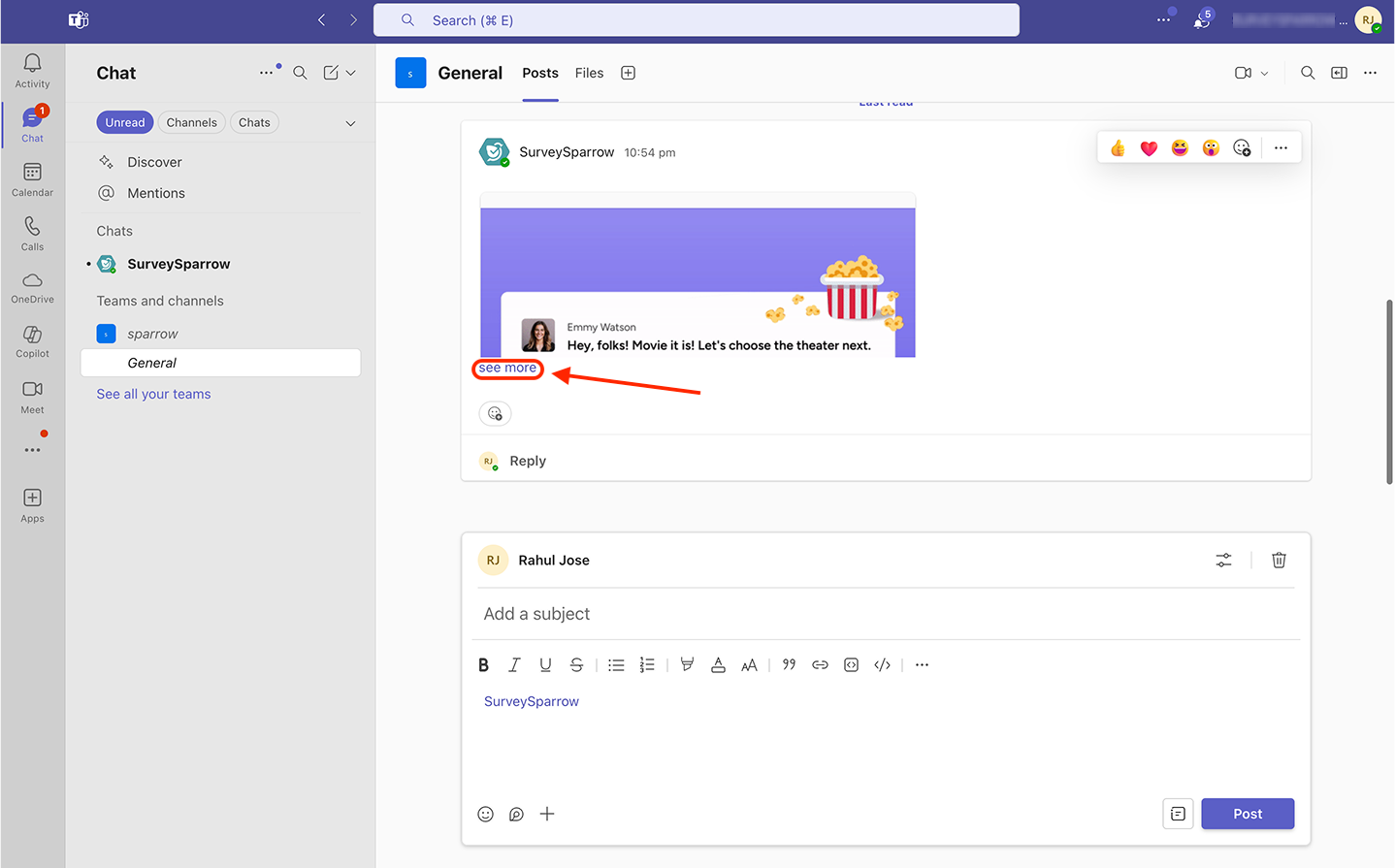The height and width of the screenshot is (868, 1395).
Task: Click the see more link
Action: [x=507, y=369]
